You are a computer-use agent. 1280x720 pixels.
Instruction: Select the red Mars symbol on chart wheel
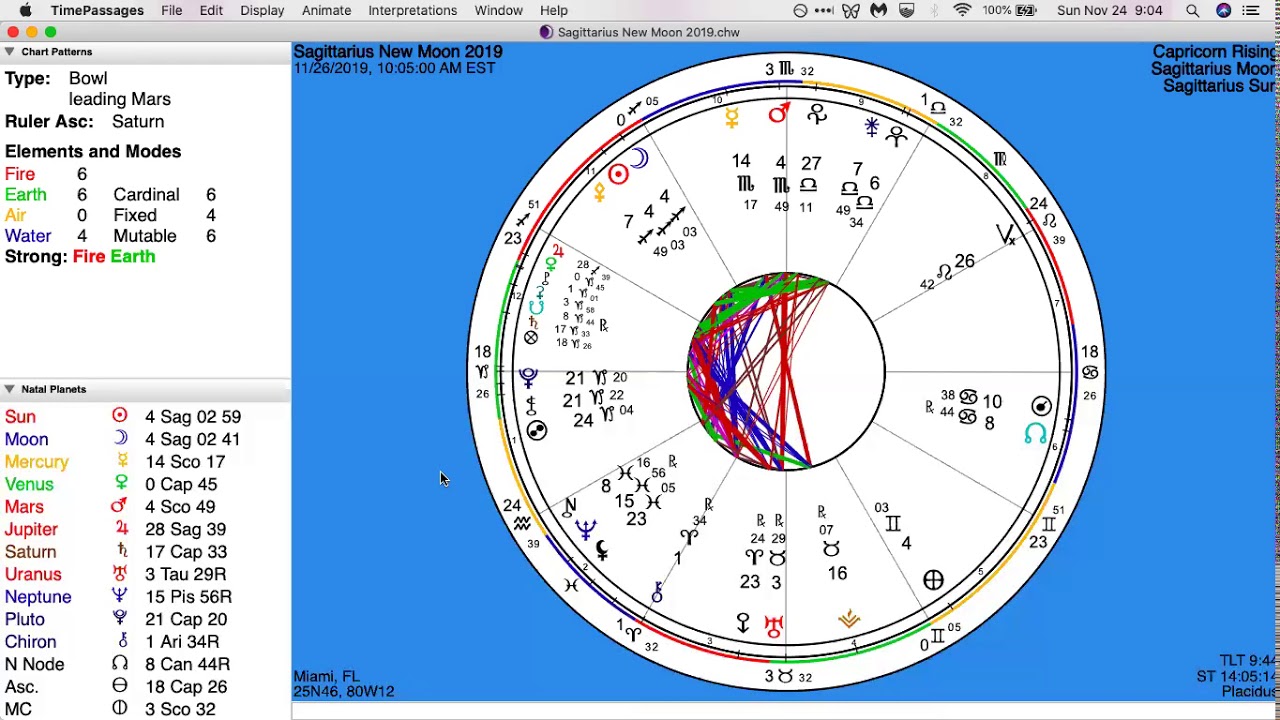point(779,114)
